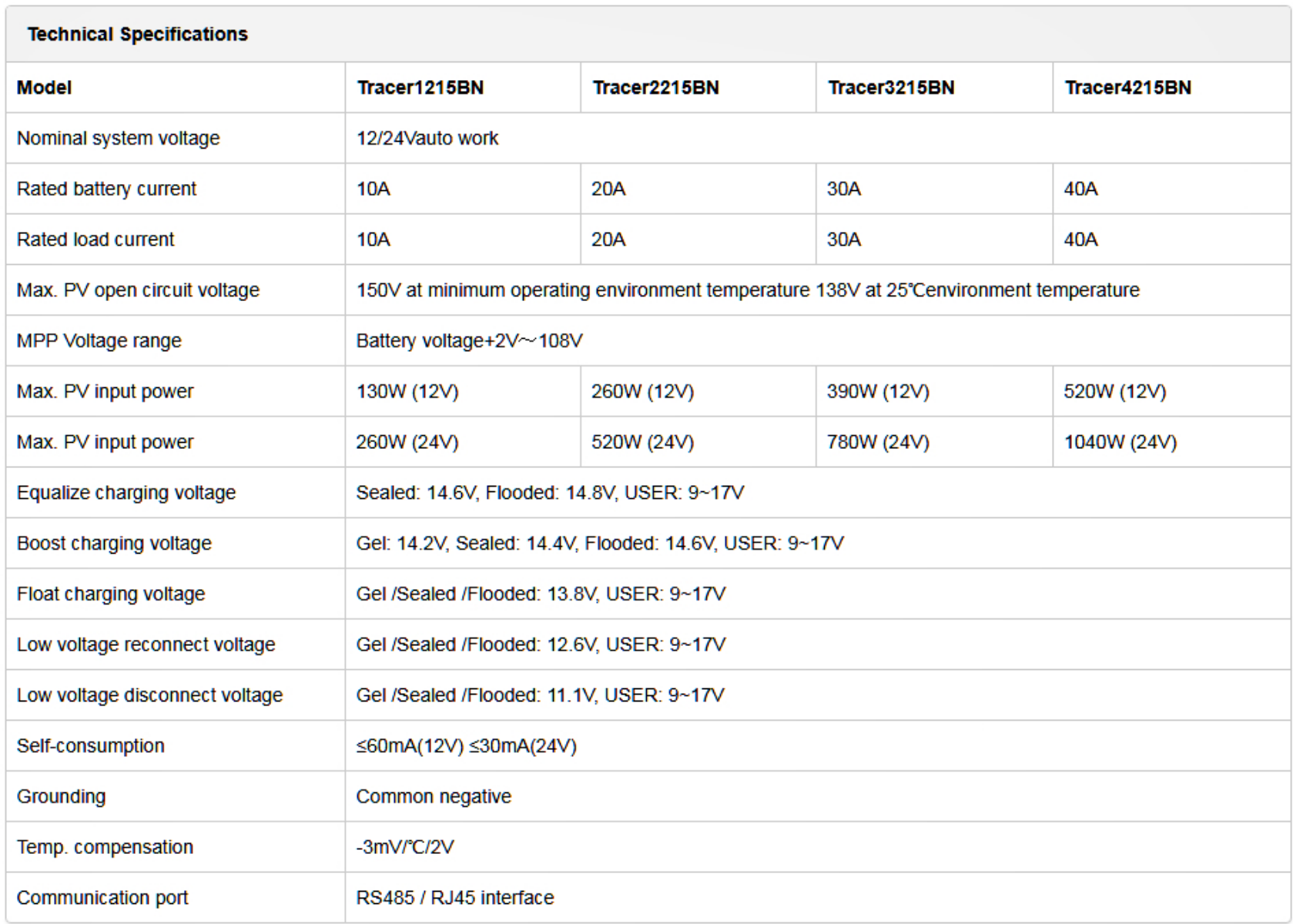The image size is (1293, 924).
Task: Click 20A in Rated load current row
Action: point(608,239)
